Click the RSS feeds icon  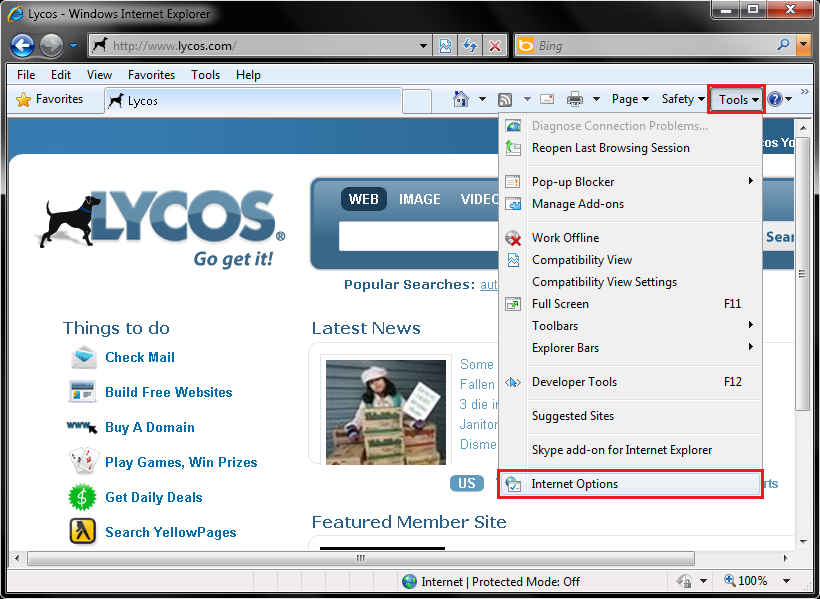click(x=505, y=99)
